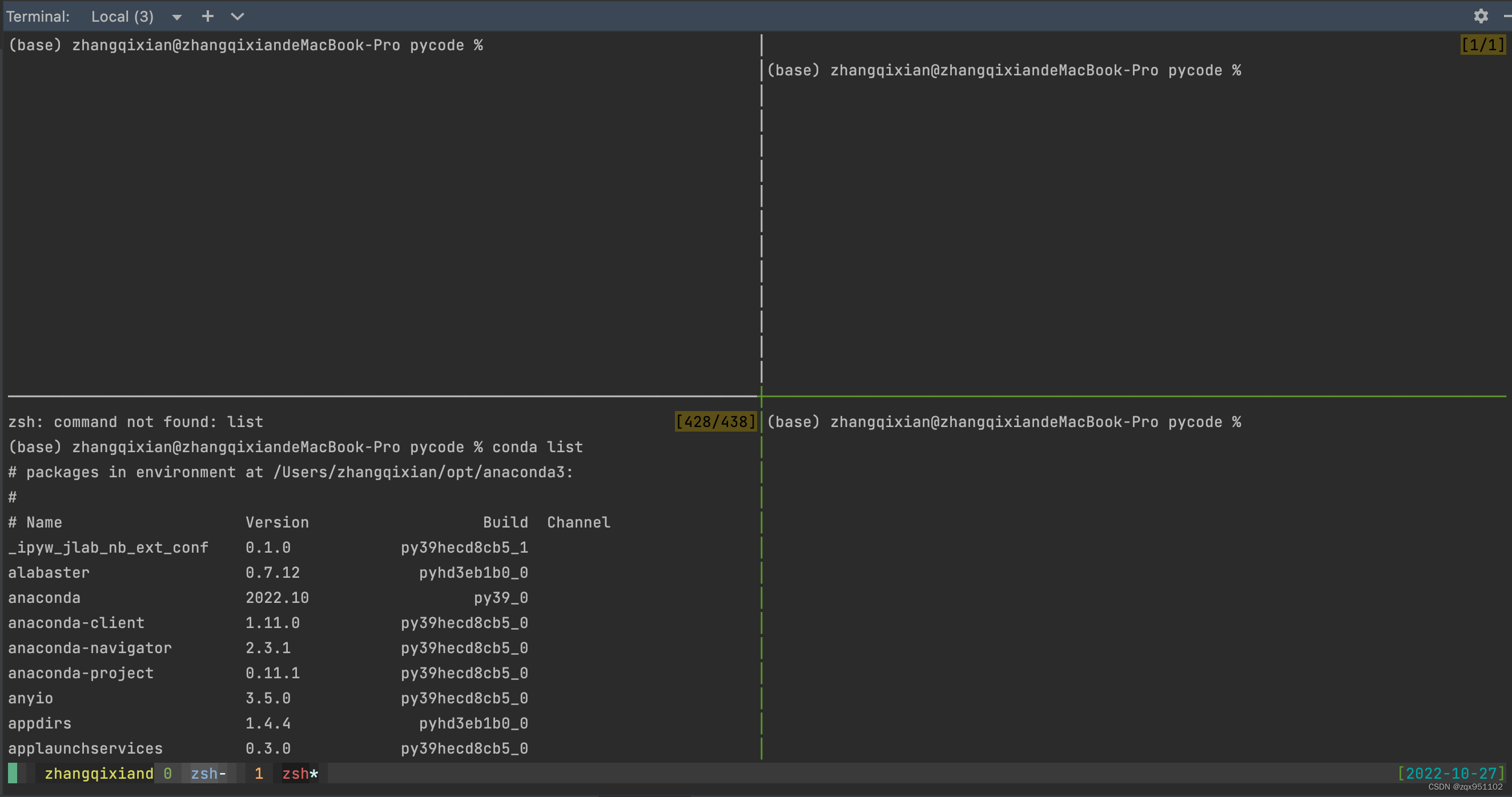
Task: Select the Local (3) terminal tab
Action: point(122,17)
